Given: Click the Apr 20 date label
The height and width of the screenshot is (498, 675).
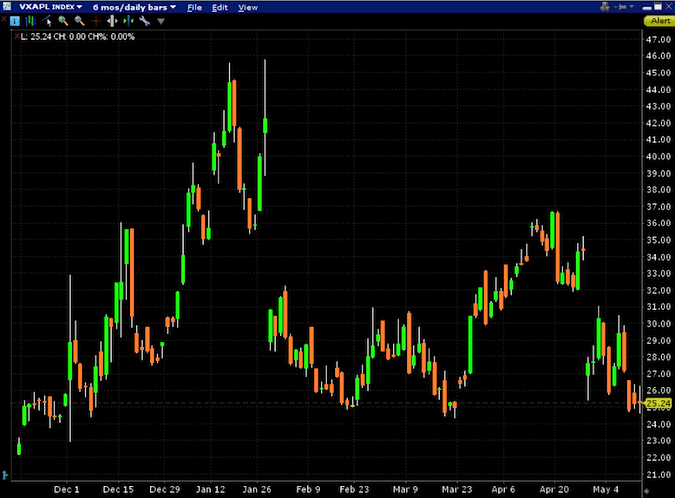Looking at the screenshot, I should coord(554,489).
